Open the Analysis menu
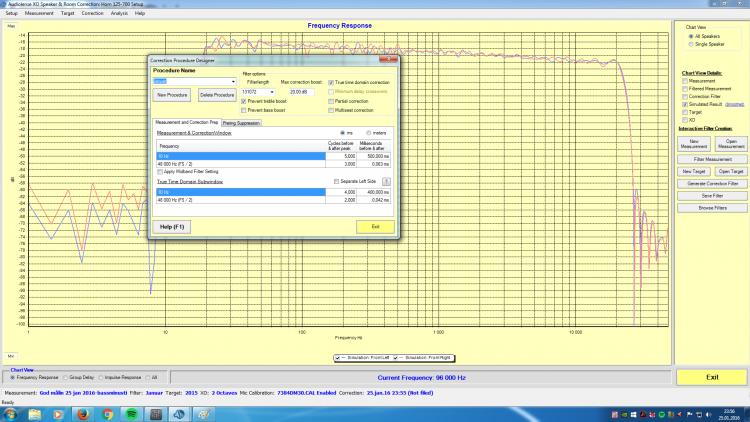750x422 pixels. pos(118,13)
